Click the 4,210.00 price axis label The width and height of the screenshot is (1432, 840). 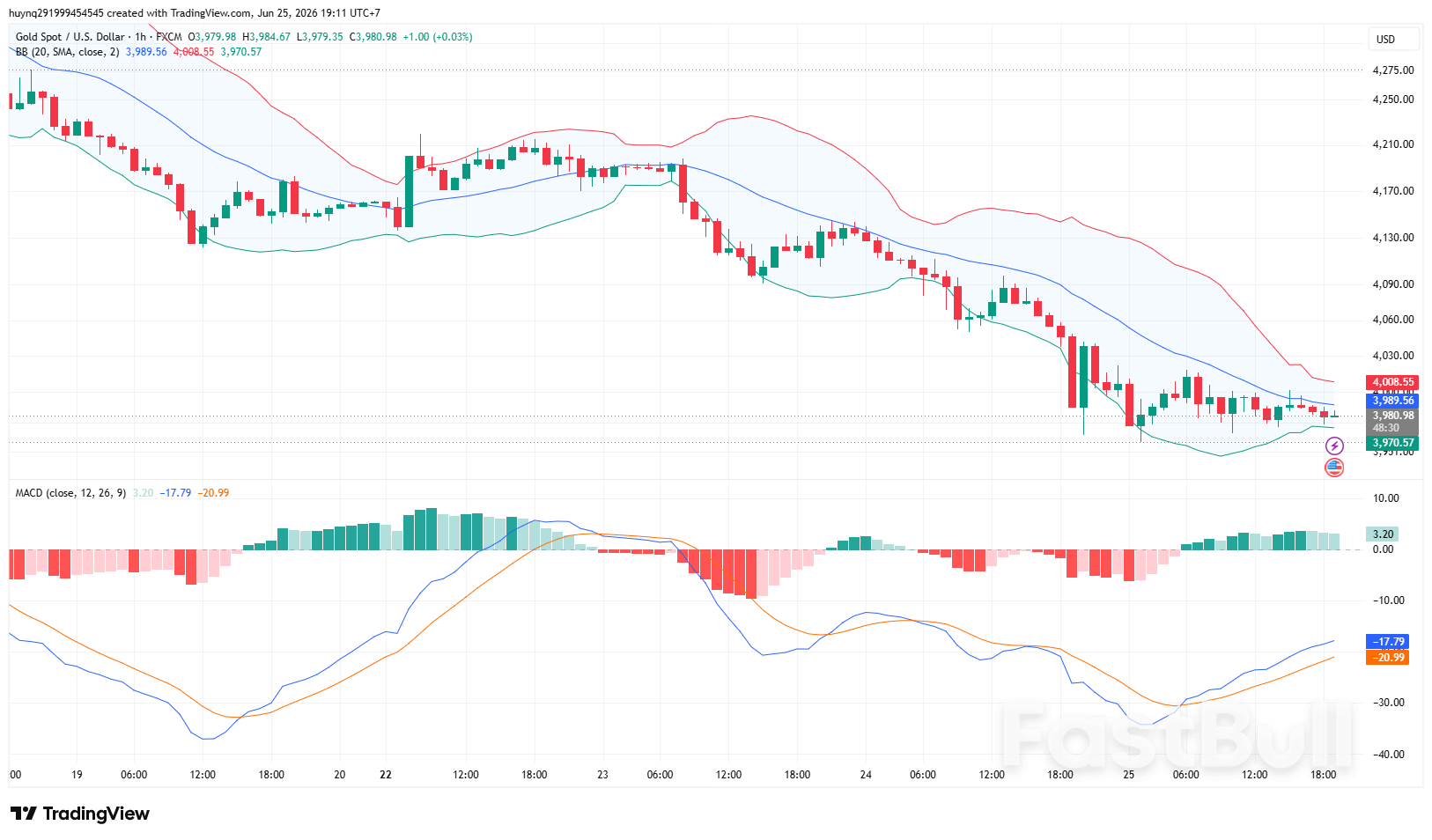(1393, 144)
